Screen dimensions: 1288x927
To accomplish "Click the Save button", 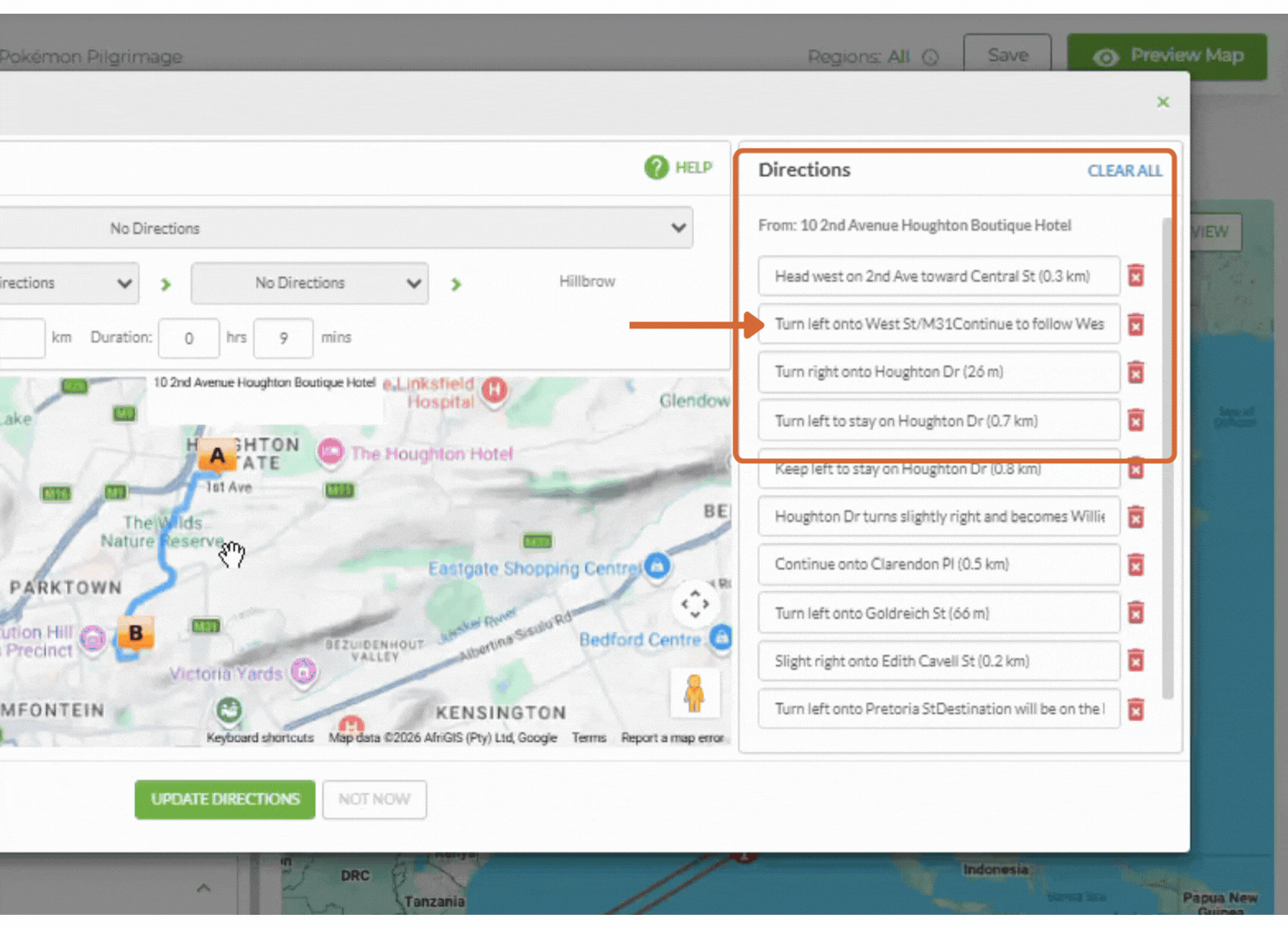I will [1007, 56].
